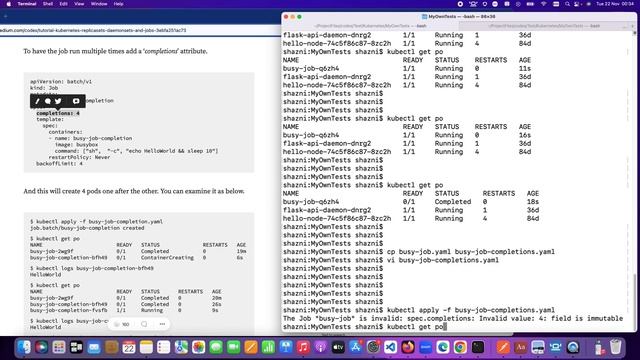Viewport: 640px width, 360px height.
Task: Clap for the Medium article
Action: [x=117, y=324]
